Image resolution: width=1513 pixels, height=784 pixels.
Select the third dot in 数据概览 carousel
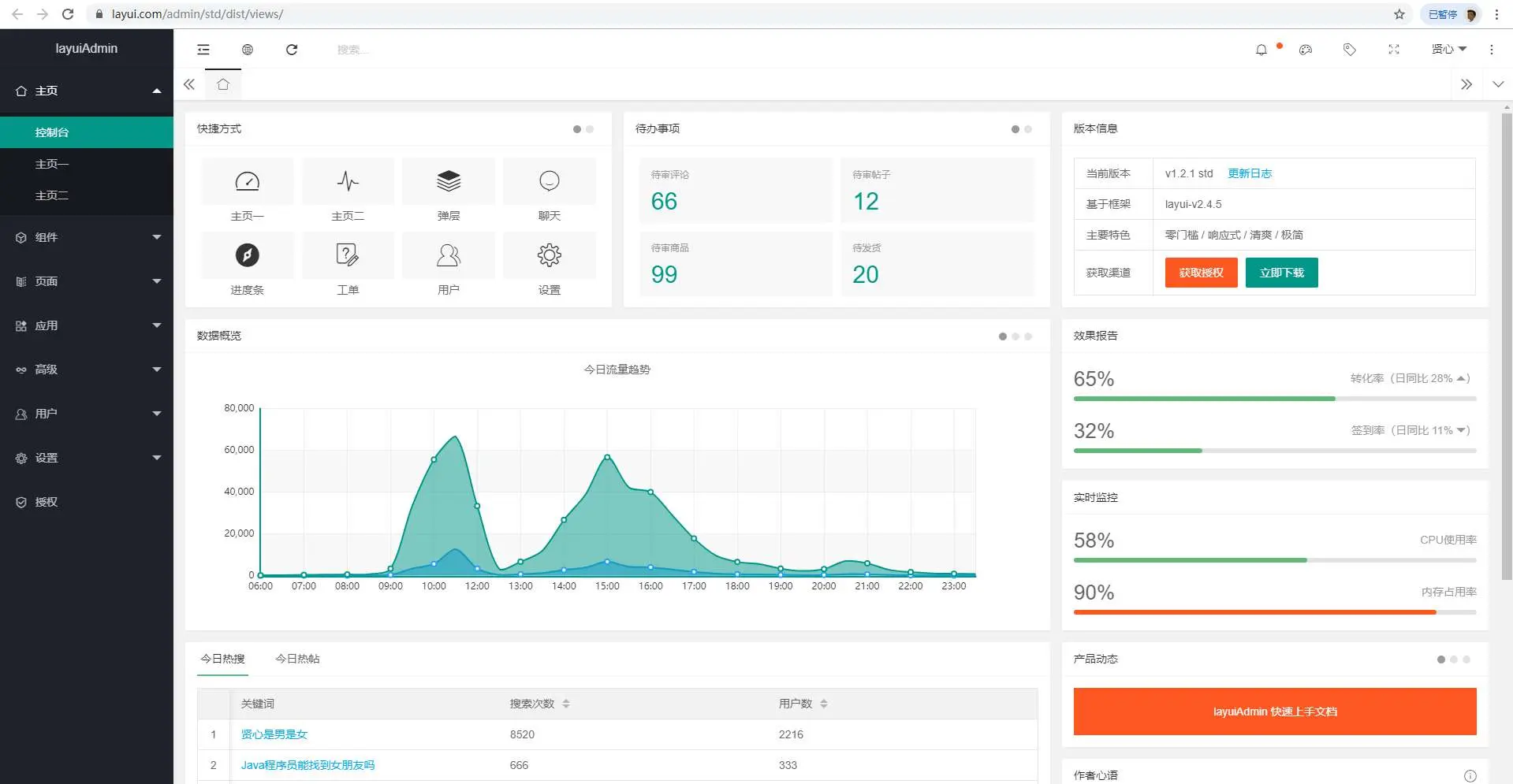click(x=1028, y=336)
